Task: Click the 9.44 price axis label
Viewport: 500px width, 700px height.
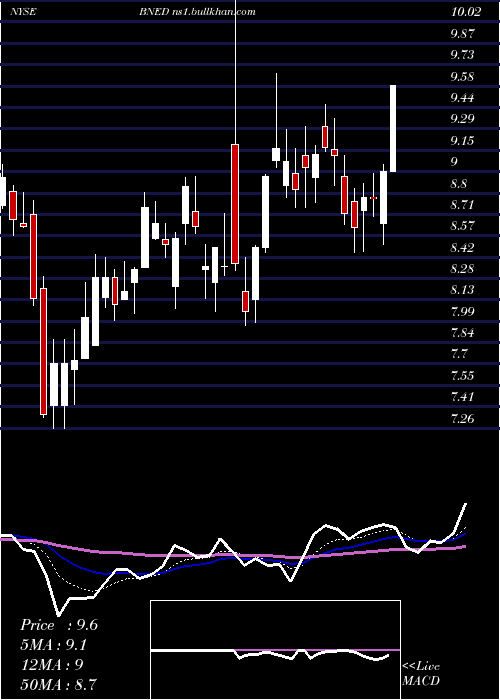Action: pos(462,98)
